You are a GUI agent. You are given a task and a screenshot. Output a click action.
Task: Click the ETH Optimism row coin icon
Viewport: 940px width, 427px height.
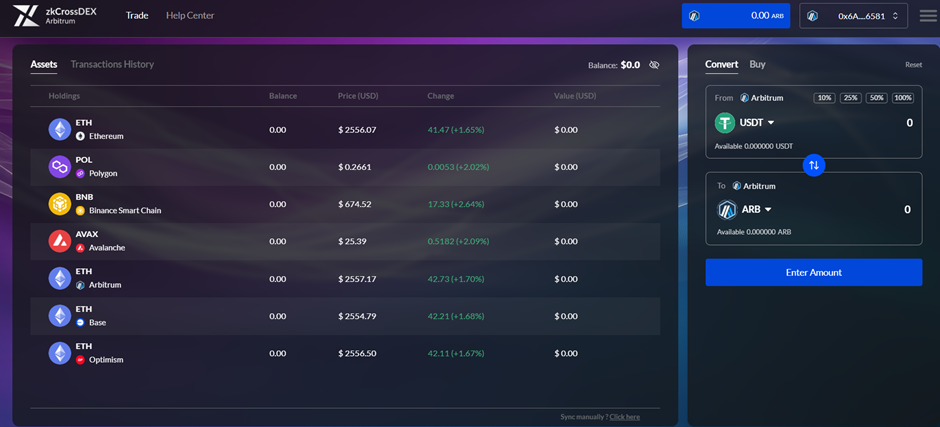click(x=59, y=353)
